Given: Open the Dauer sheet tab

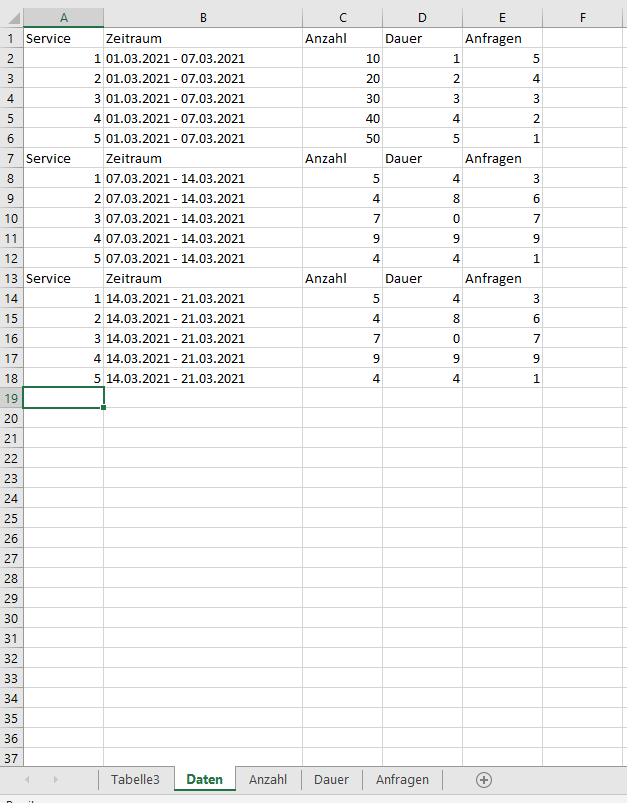Looking at the screenshot, I should (x=331, y=779).
